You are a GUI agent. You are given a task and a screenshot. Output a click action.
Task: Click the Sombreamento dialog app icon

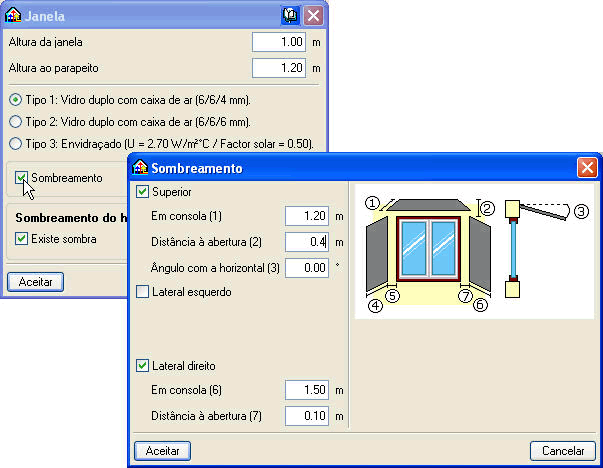tap(140, 168)
